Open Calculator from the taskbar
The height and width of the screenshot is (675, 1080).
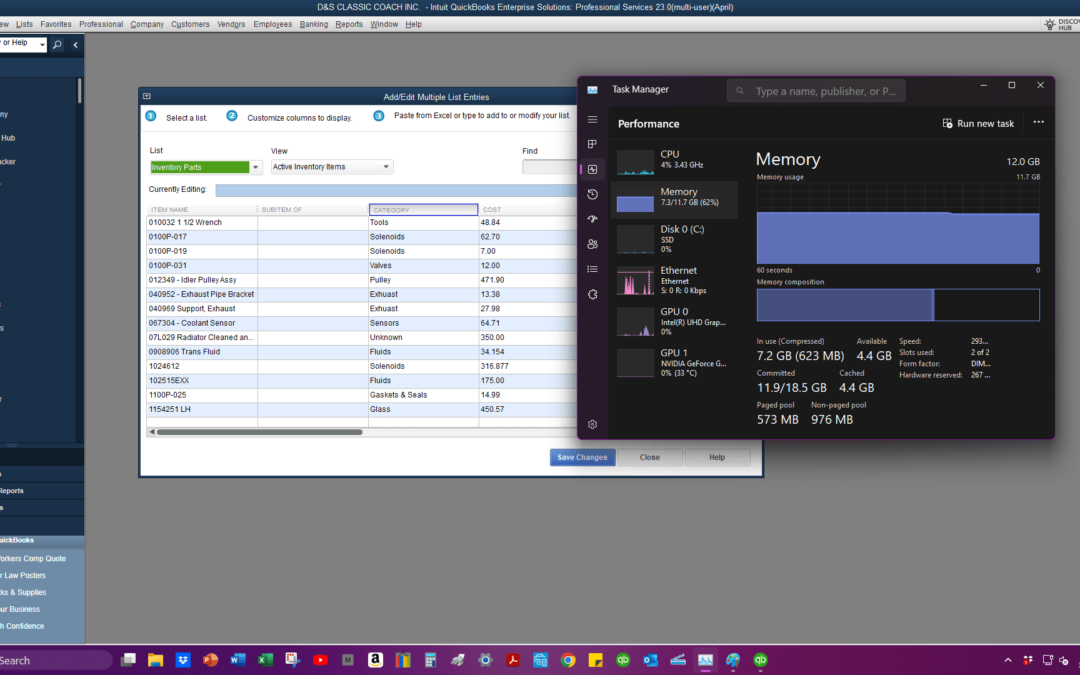pyautogui.click(x=430, y=660)
